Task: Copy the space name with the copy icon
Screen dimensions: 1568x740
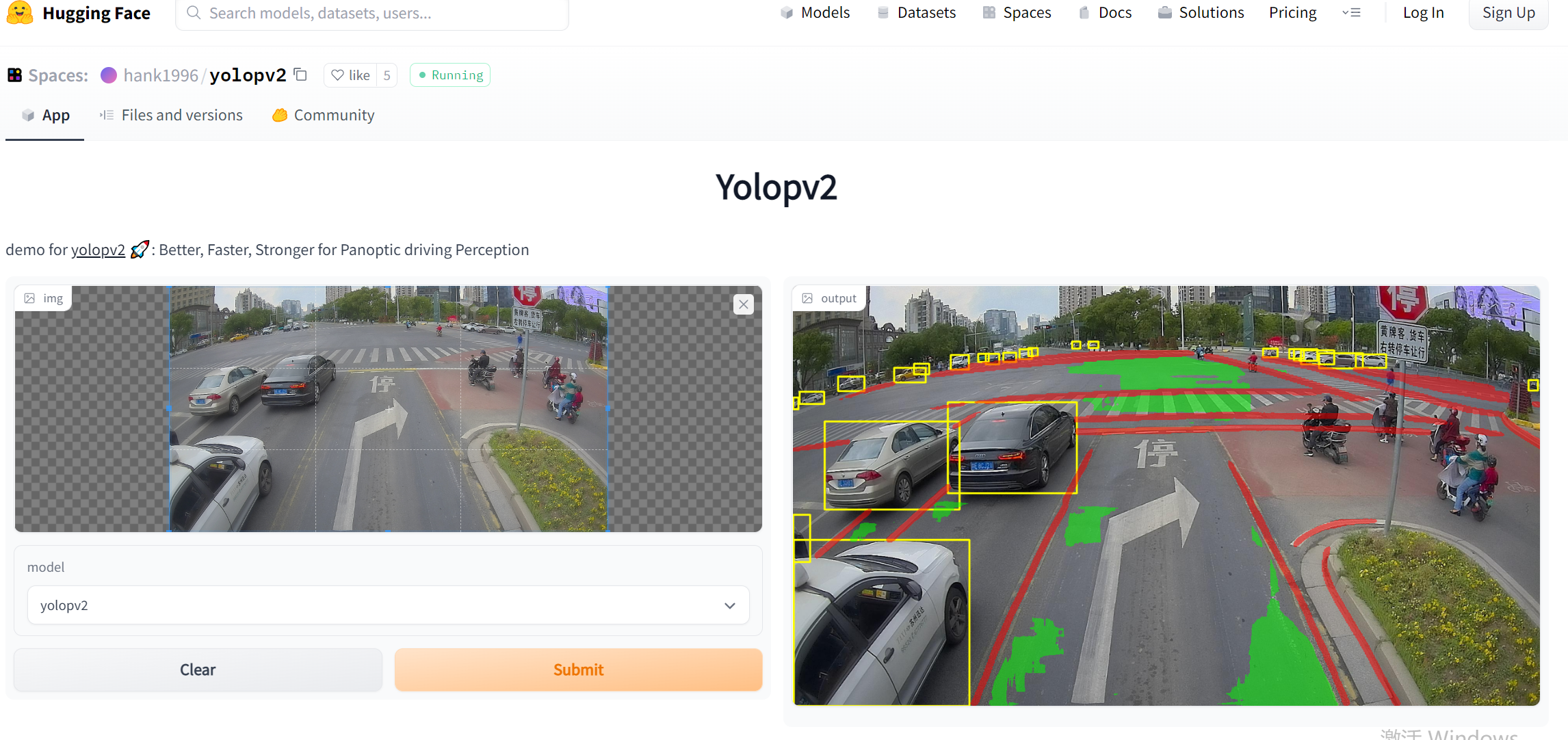Action: click(300, 74)
